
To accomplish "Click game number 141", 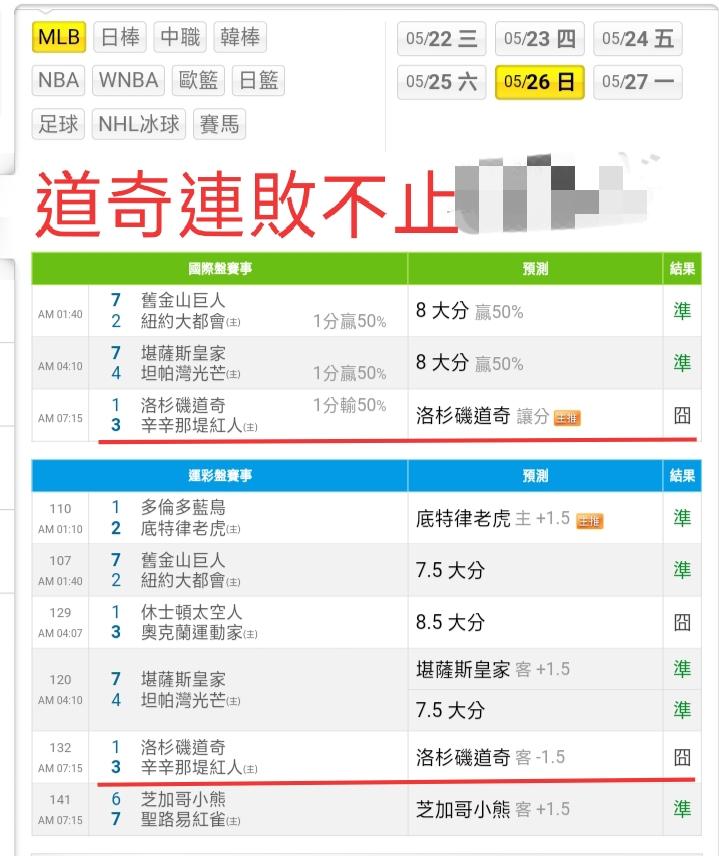I will coord(60,800).
